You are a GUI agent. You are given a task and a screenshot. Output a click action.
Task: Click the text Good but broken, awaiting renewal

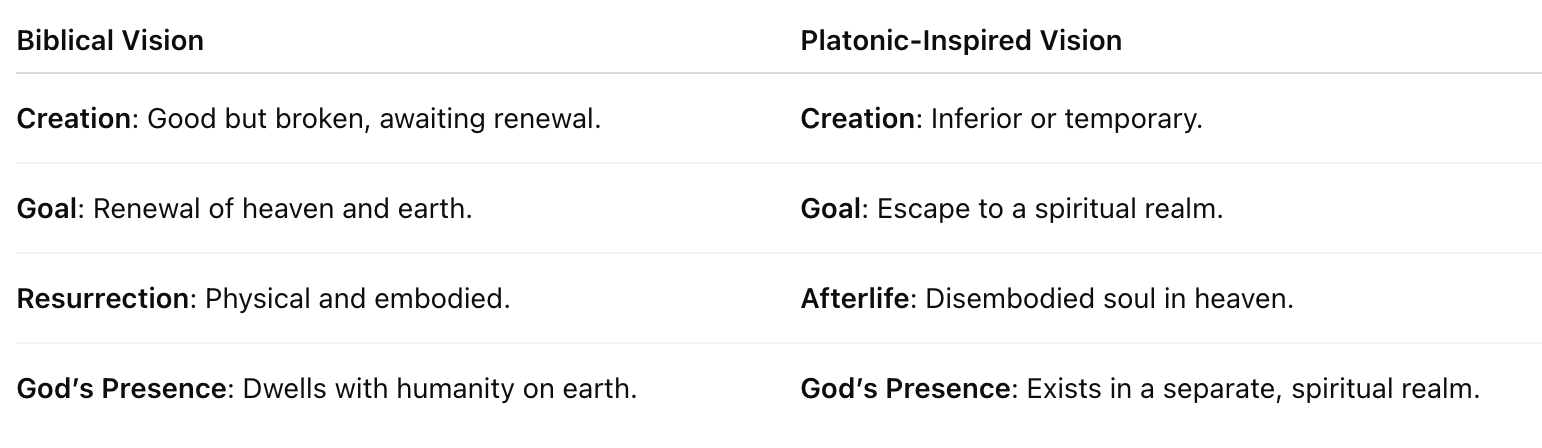click(374, 119)
